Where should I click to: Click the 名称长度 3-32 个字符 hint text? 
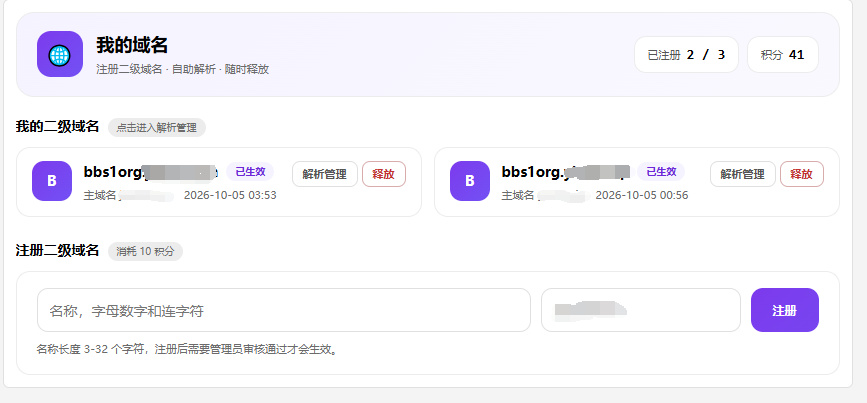[187, 349]
